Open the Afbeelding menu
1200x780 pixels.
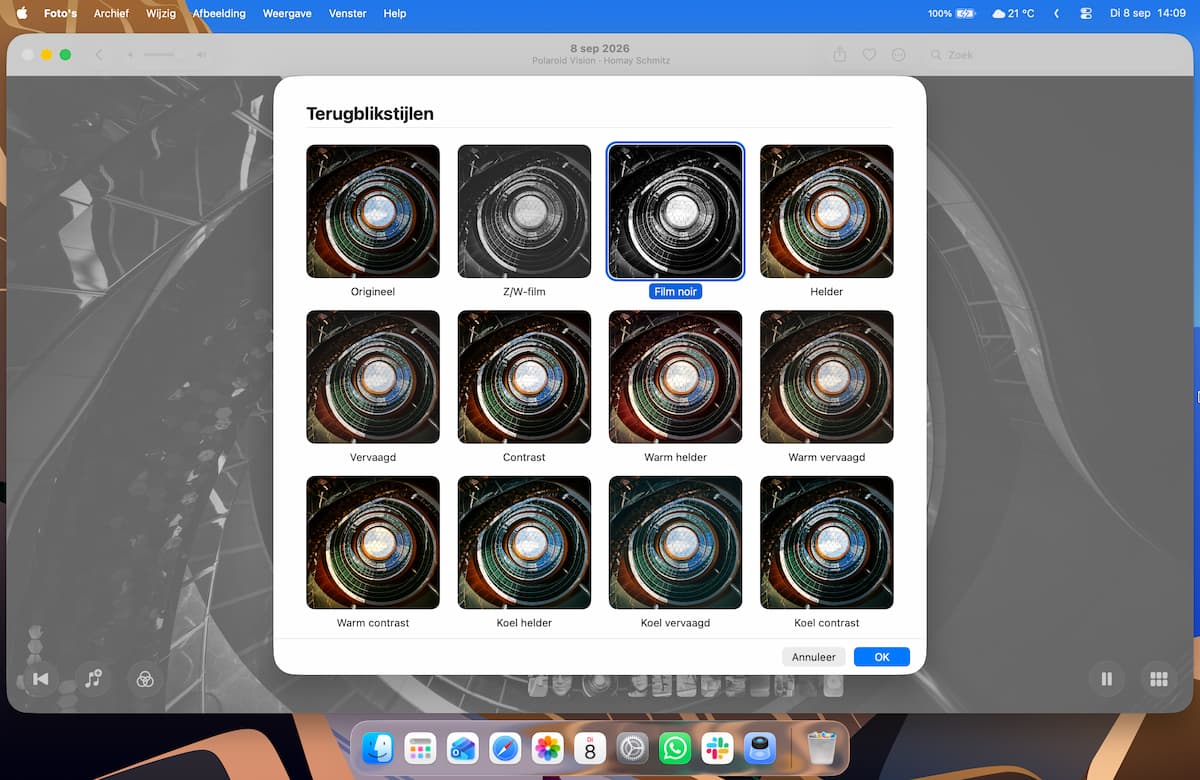click(x=220, y=14)
